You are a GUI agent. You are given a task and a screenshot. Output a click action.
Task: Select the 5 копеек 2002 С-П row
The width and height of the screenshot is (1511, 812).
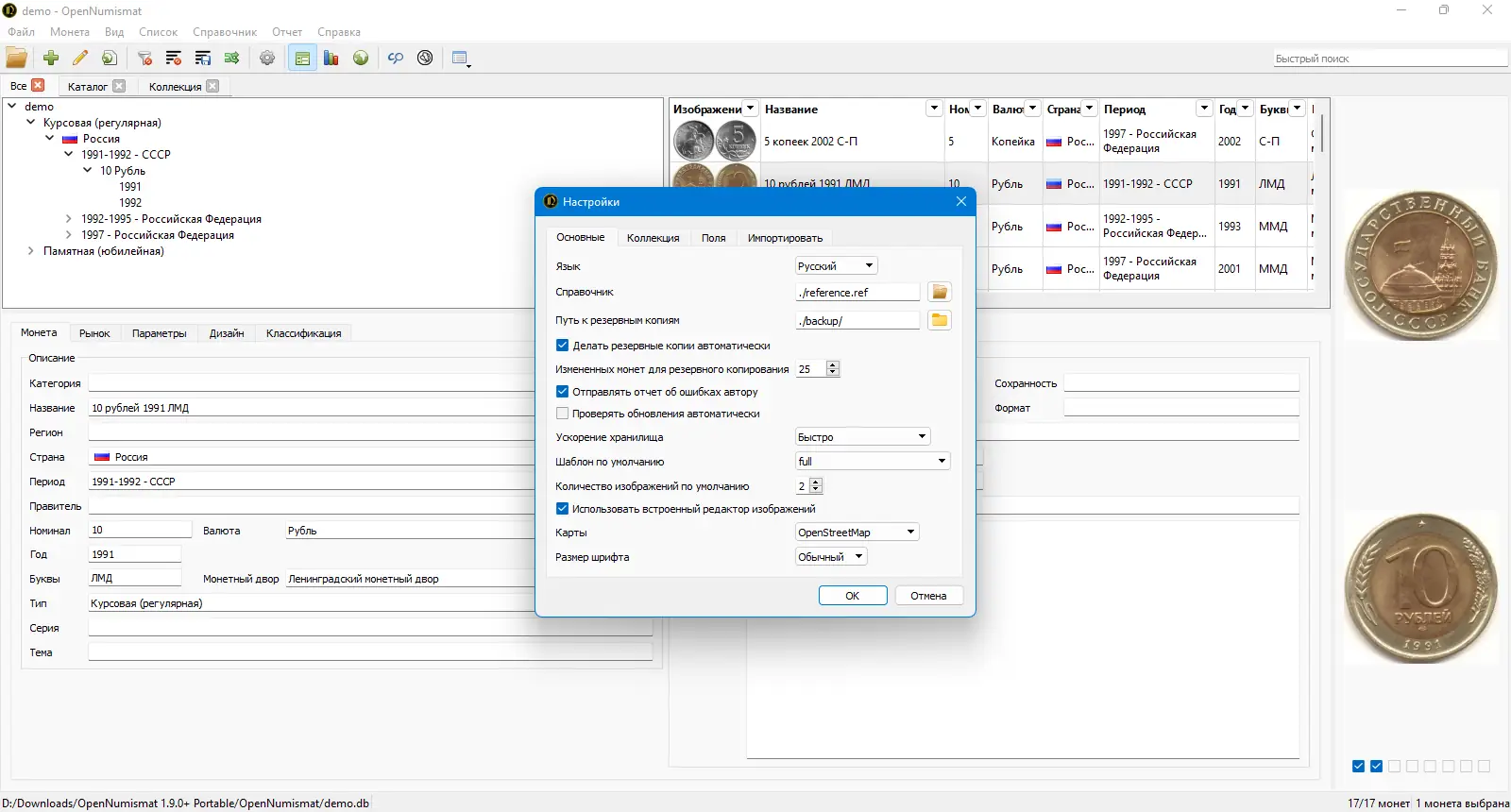pos(992,141)
